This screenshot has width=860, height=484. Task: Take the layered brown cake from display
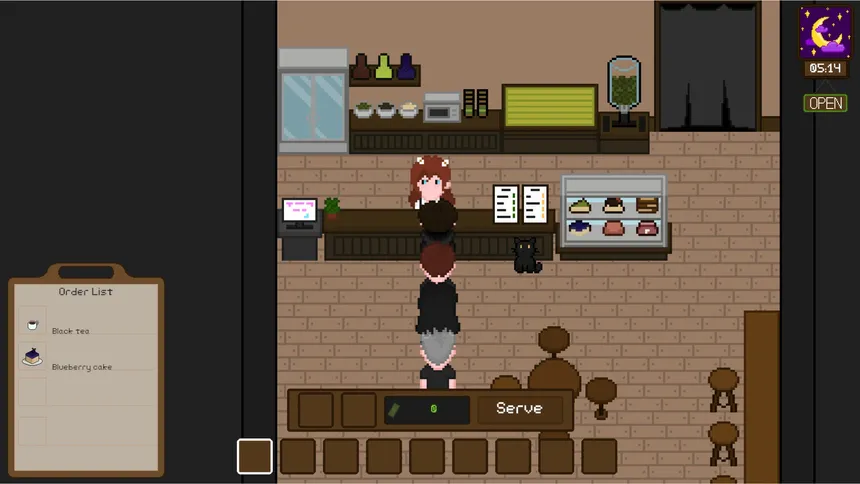[647, 205]
